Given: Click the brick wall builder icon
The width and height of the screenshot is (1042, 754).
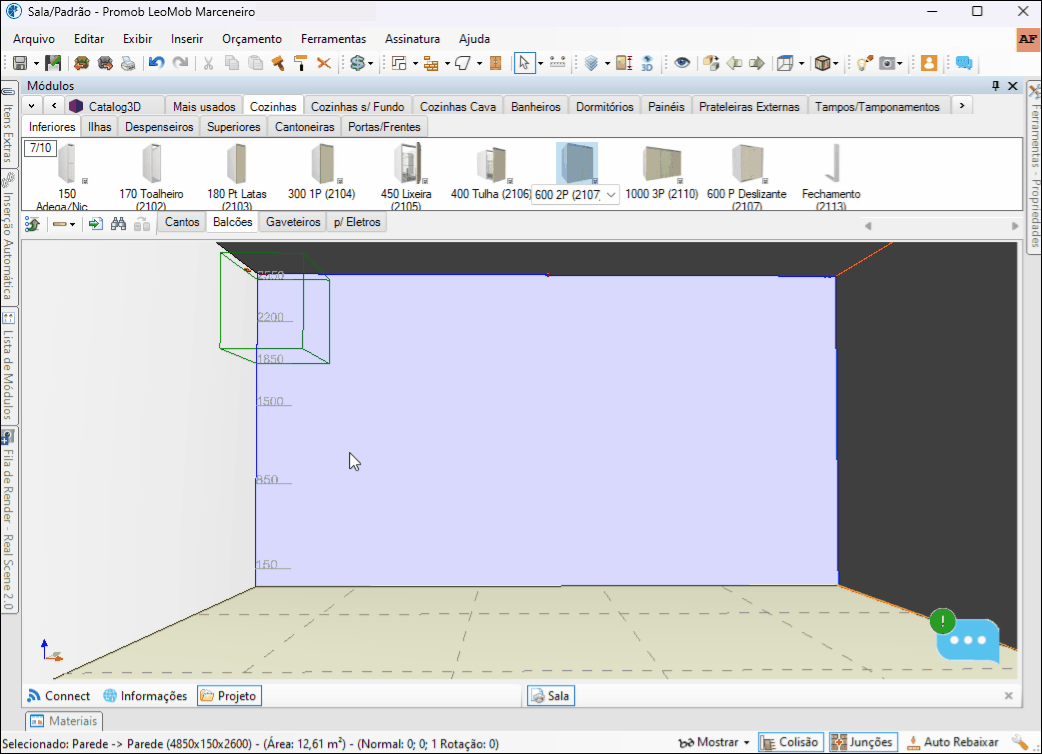Looking at the screenshot, I should pos(431,63).
